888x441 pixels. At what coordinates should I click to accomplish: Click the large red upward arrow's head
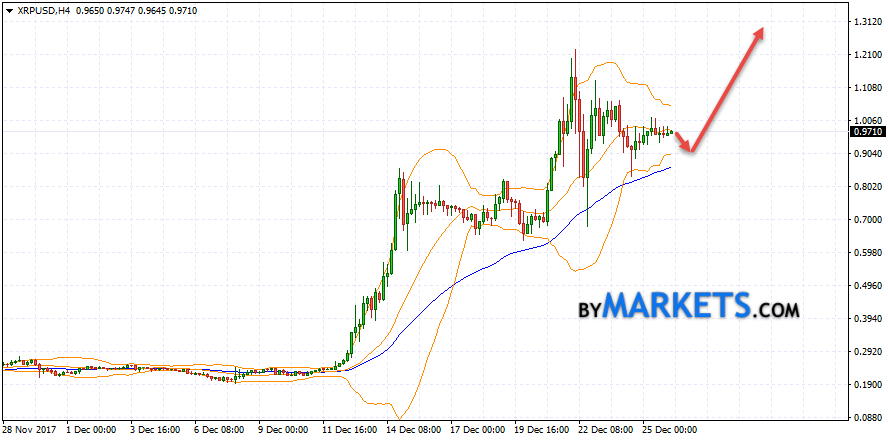760,32
